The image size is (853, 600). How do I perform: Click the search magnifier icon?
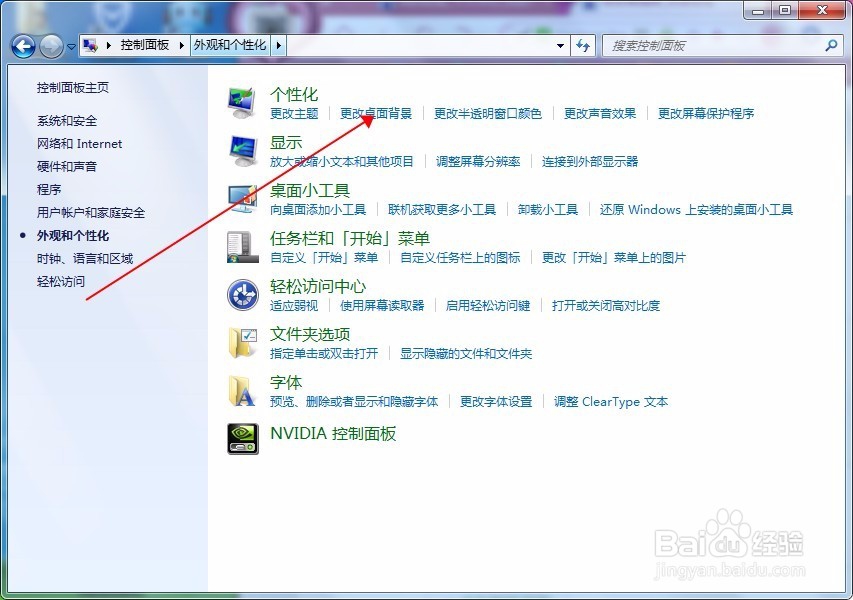click(831, 46)
